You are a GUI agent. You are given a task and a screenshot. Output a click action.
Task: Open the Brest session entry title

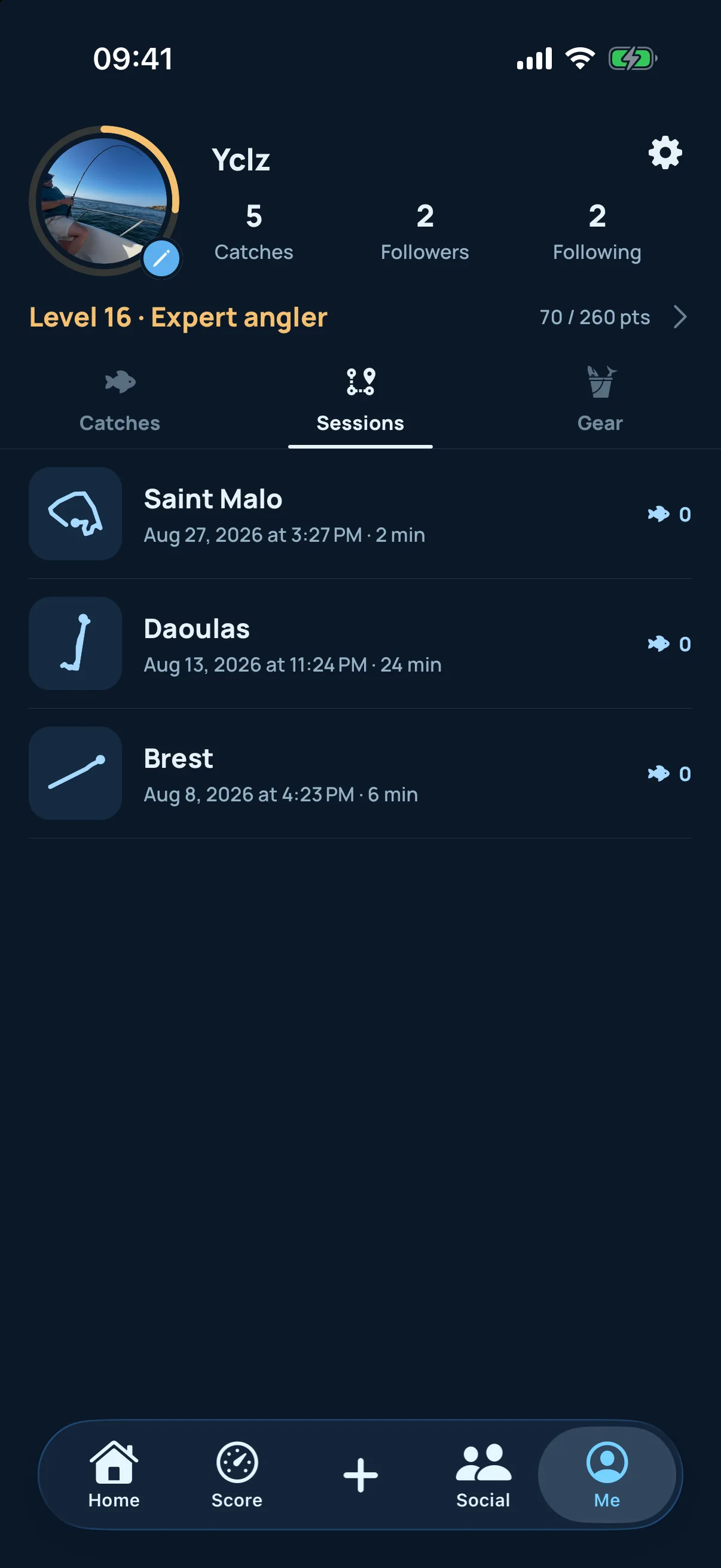[x=178, y=758]
